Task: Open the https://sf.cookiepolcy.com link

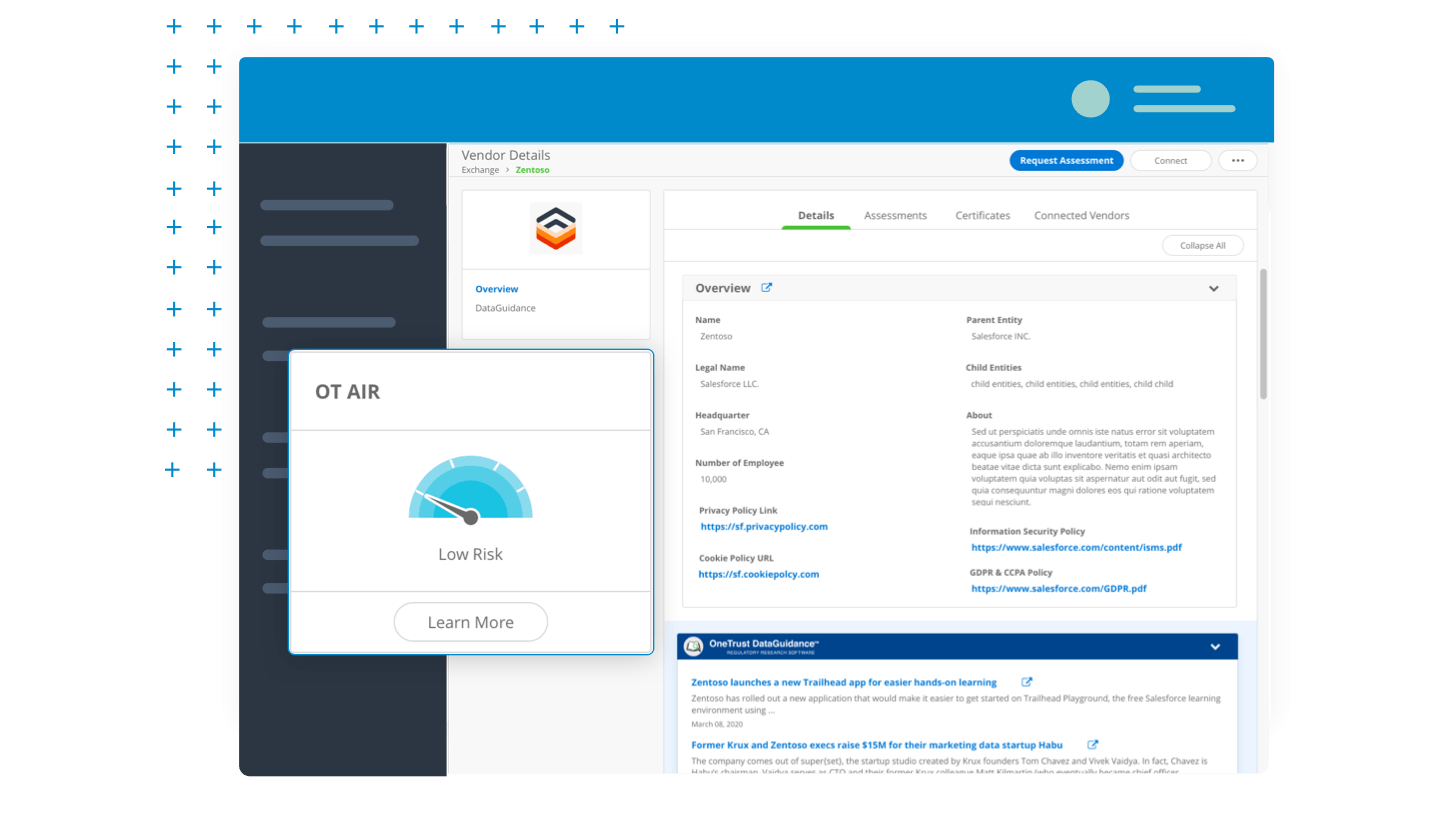Action: pyautogui.click(x=759, y=575)
